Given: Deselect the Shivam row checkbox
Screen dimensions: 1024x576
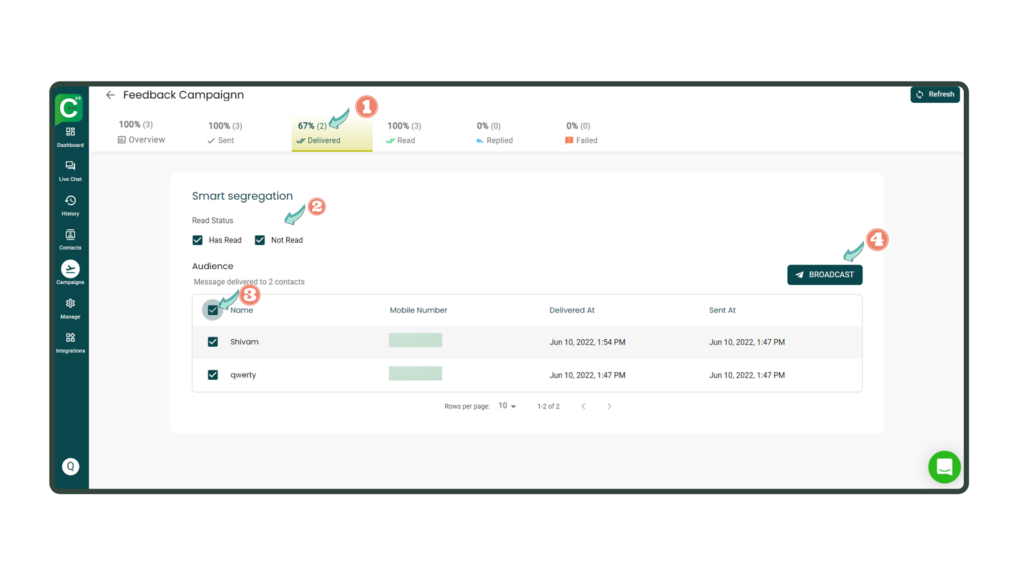Looking at the screenshot, I should coord(213,342).
